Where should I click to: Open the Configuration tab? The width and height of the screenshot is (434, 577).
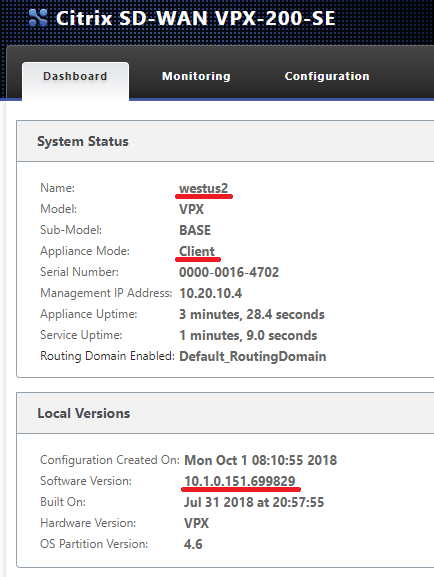(327, 76)
